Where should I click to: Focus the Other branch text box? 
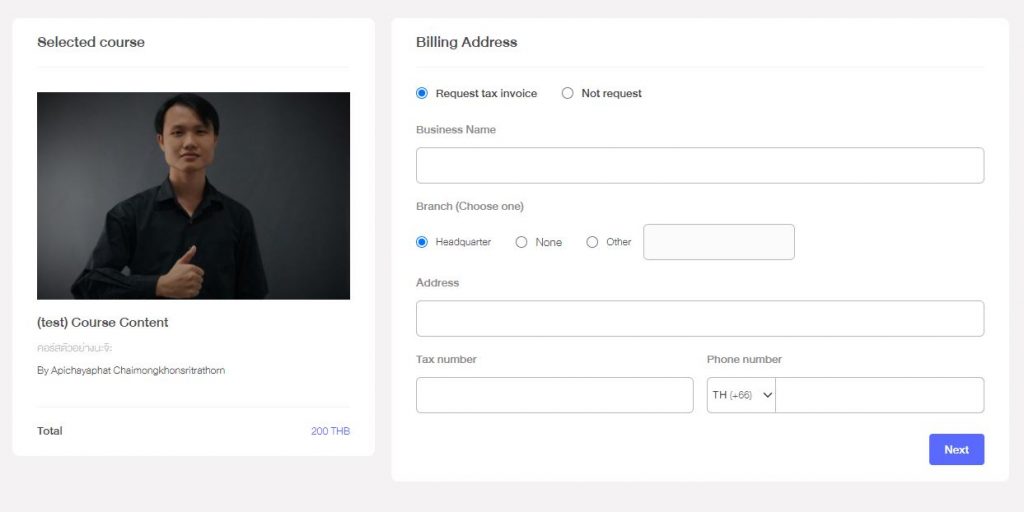[718, 242]
